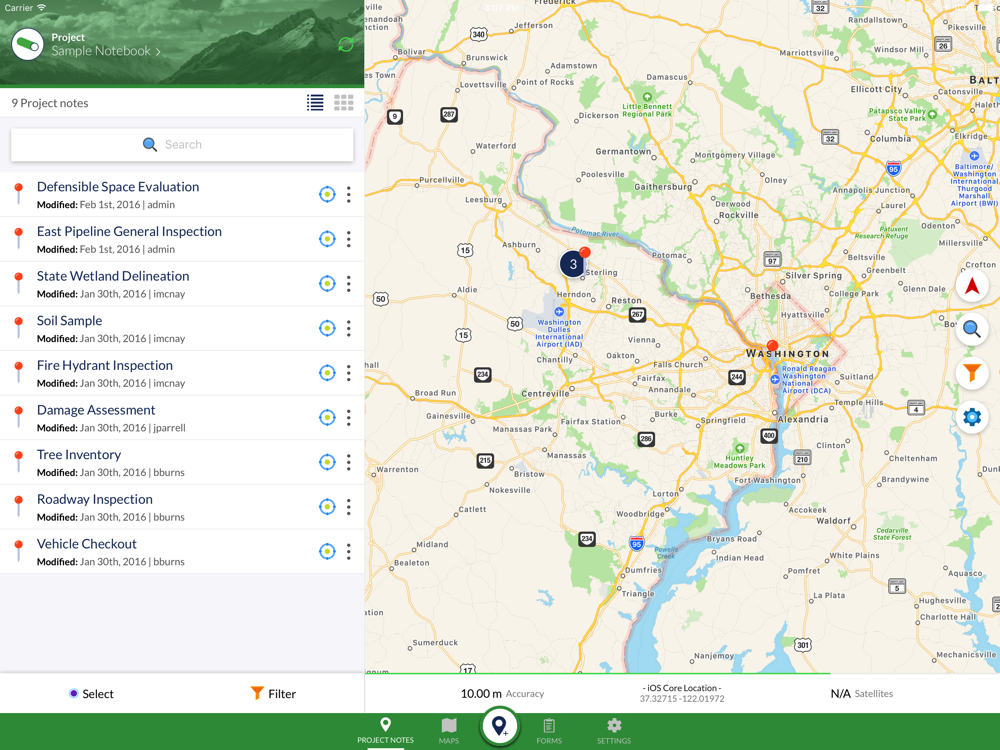Tap the N/A Satellites indicator
The height and width of the screenshot is (750, 1000).
pos(862,693)
